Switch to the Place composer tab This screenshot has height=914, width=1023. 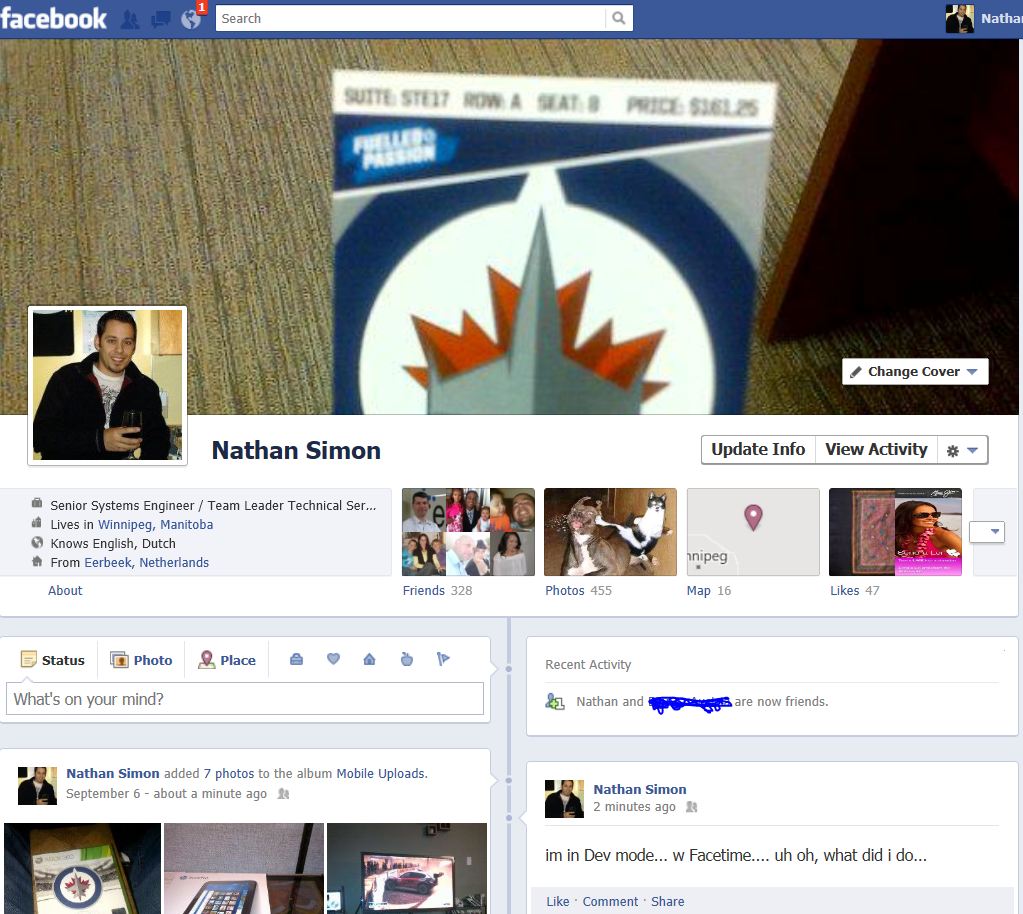coord(227,660)
